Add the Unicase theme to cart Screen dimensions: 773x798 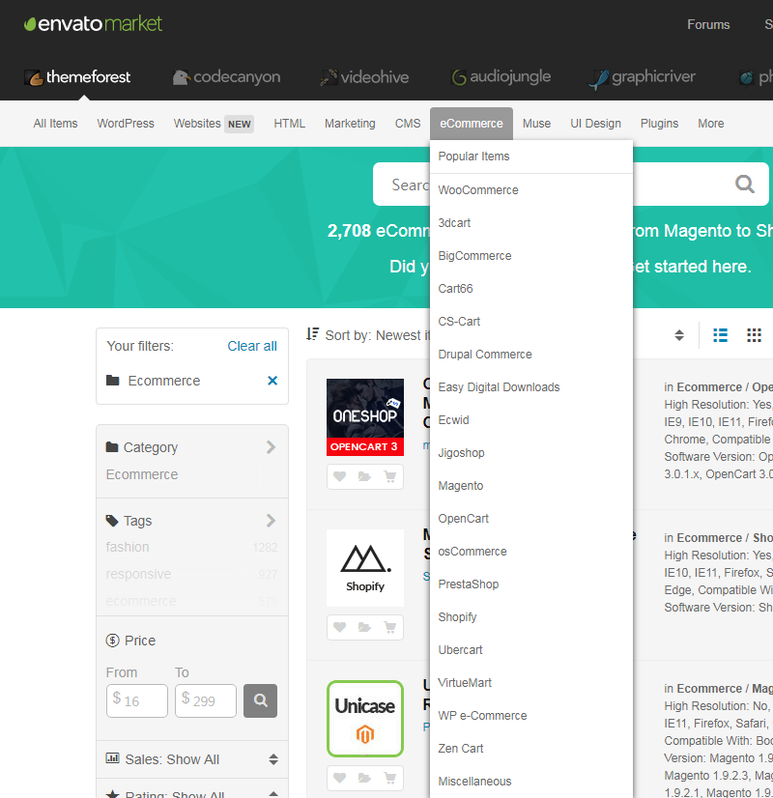pos(390,777)
